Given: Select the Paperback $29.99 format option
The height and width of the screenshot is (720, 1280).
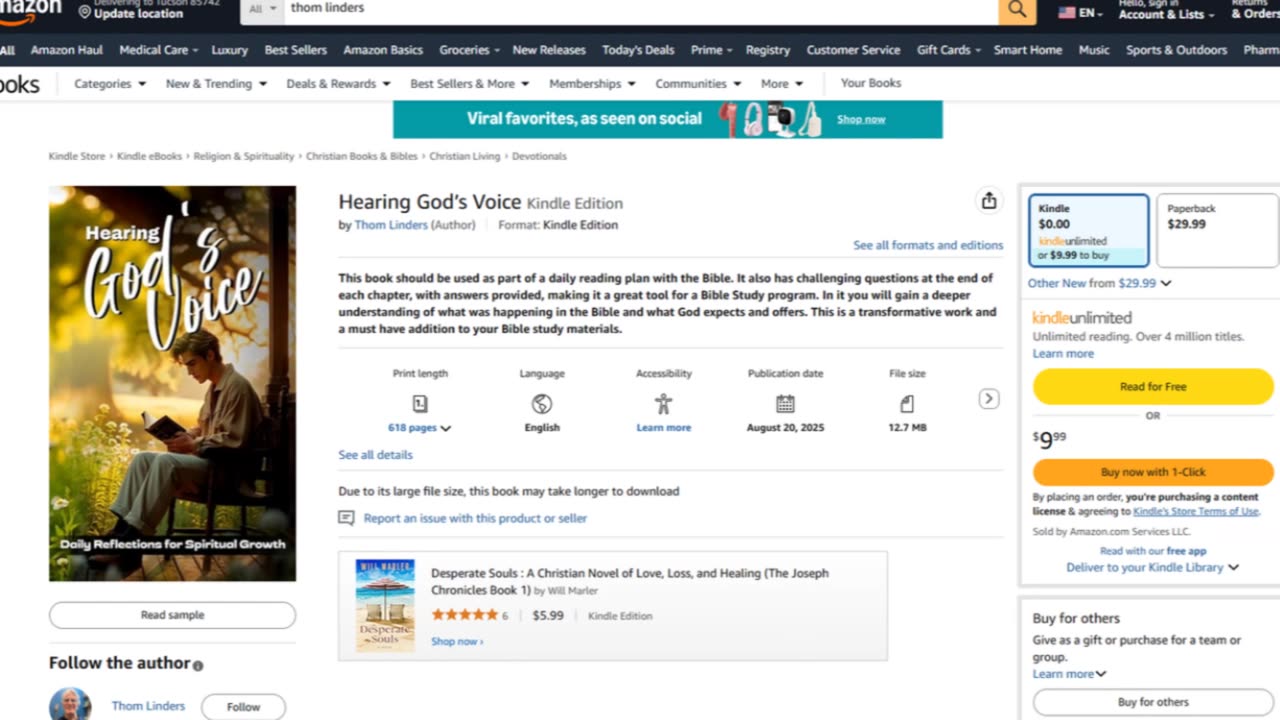Looking at the screenshot, I should (1216, 231).
